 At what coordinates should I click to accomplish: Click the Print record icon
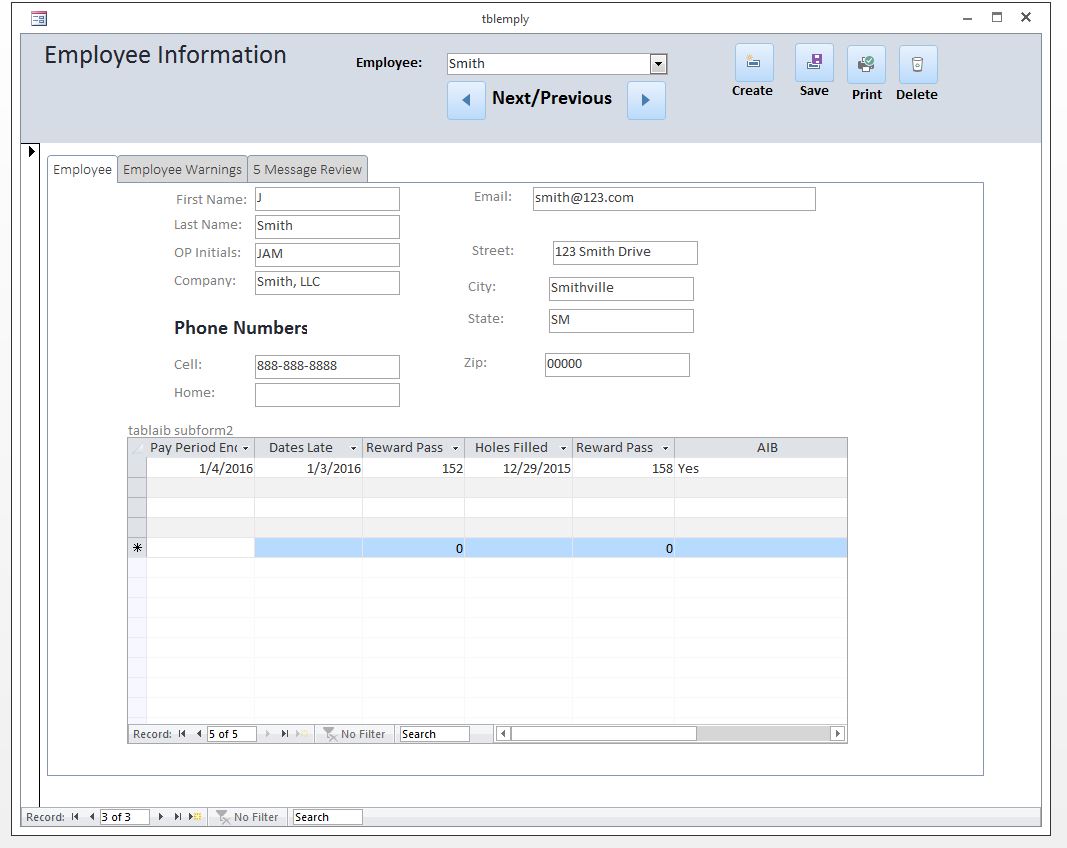click(866, 65)
